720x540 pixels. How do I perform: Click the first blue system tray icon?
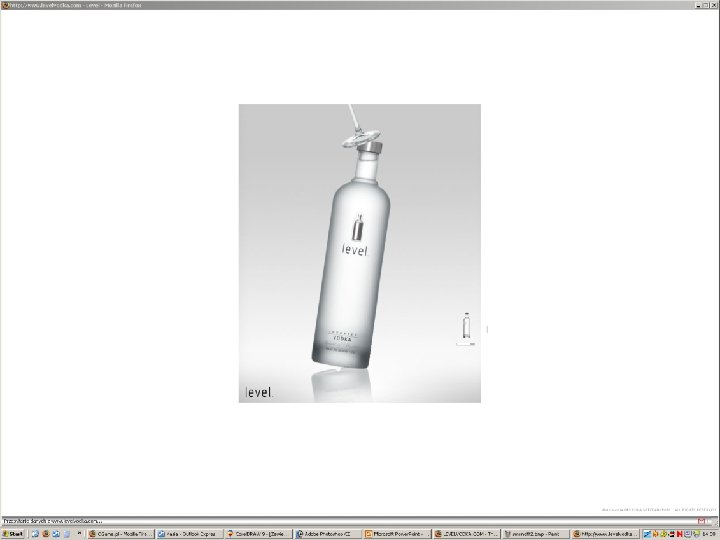pyautogui.click(x=647, y=534)
